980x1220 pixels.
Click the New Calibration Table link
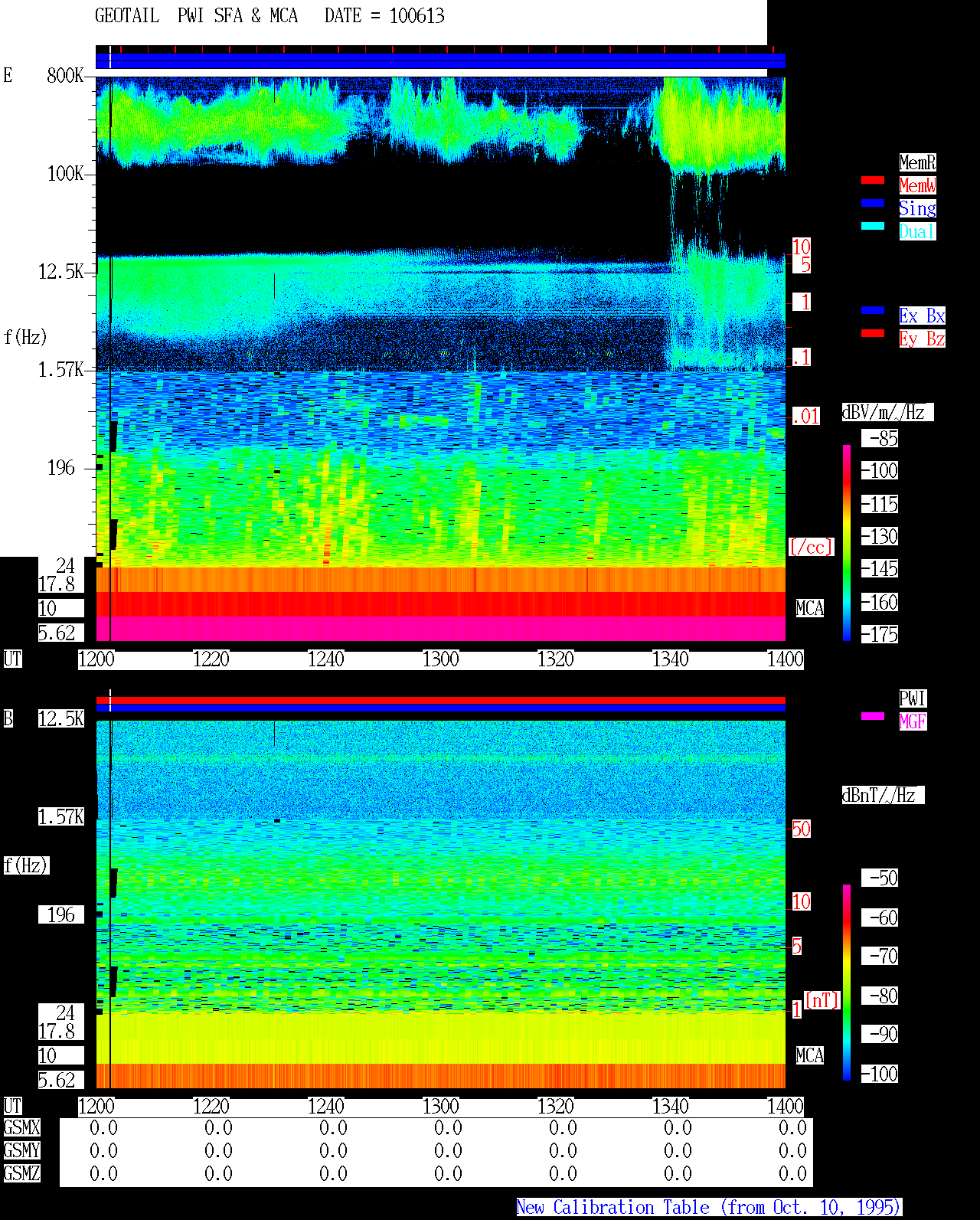click(709, 1207)
